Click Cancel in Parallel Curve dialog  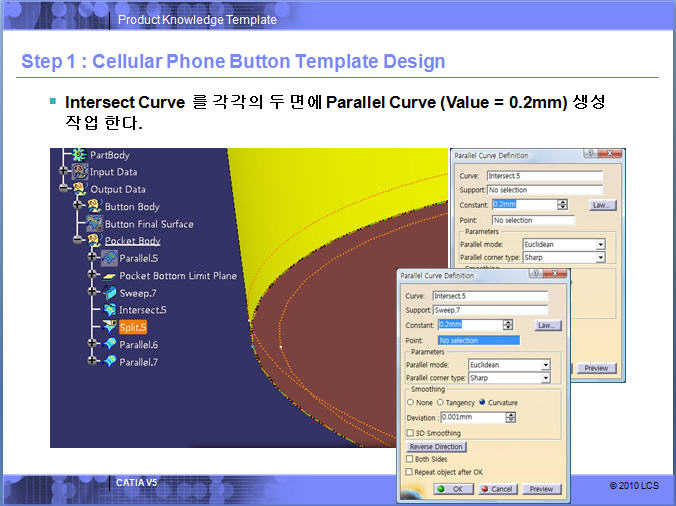pos(496,489)
